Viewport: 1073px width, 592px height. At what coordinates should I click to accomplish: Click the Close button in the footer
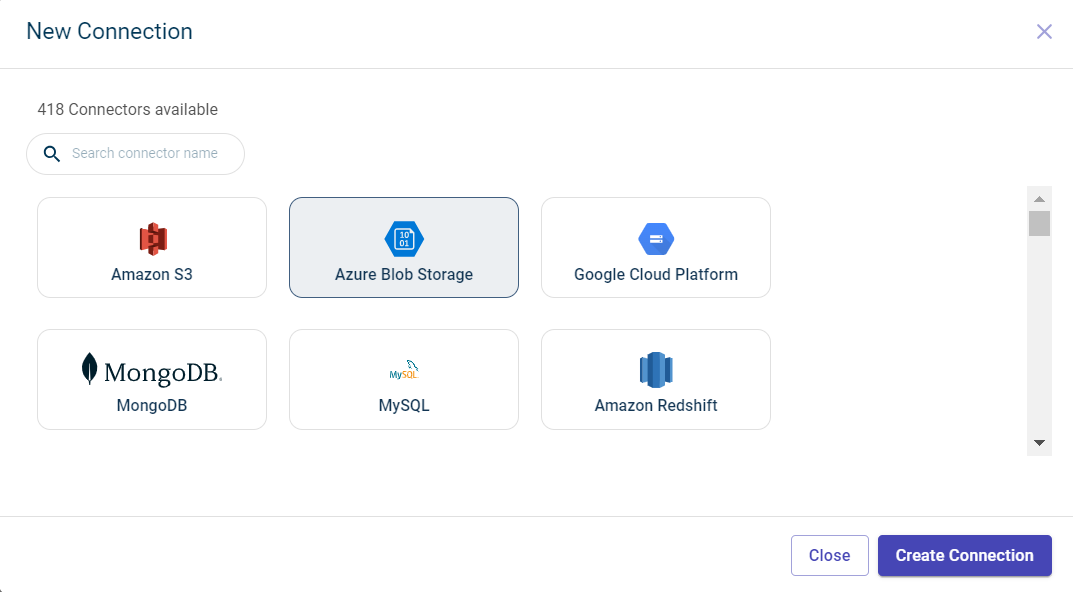[829, 556]
